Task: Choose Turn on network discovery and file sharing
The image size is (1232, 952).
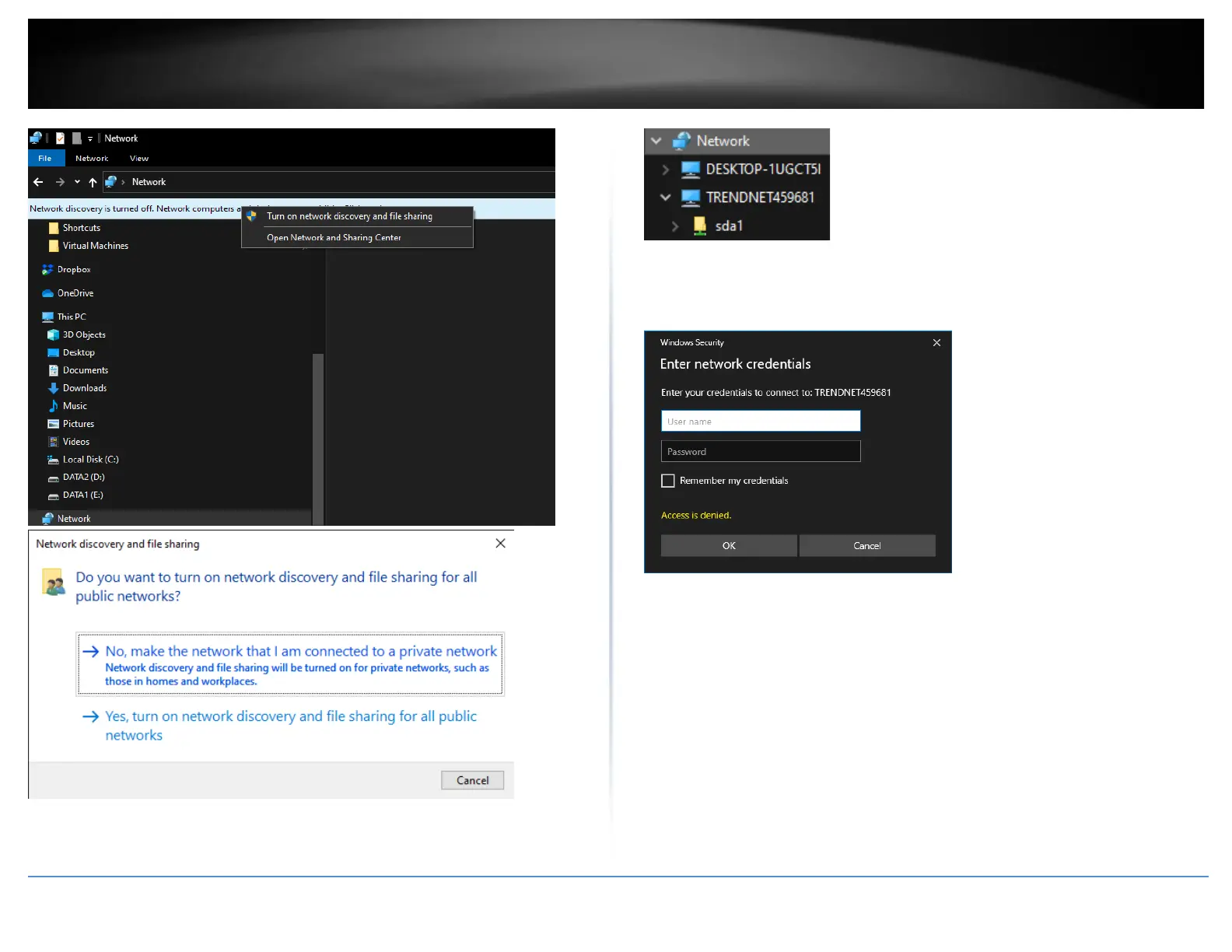Action: coord(358,216)
